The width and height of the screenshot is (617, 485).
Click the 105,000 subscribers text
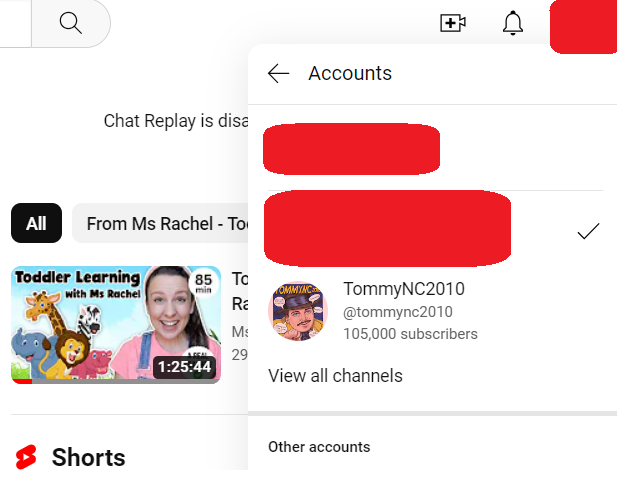pyautogui.click(x=410, y=334)
